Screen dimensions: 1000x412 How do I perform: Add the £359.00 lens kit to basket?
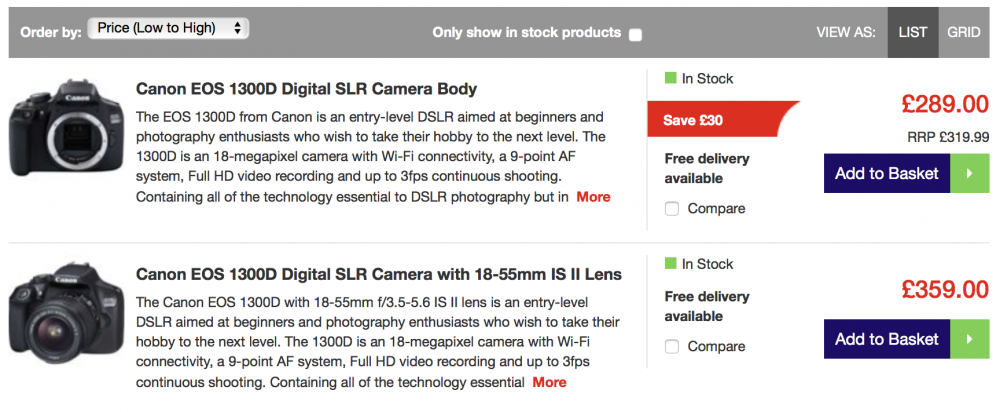click(886, 339)
